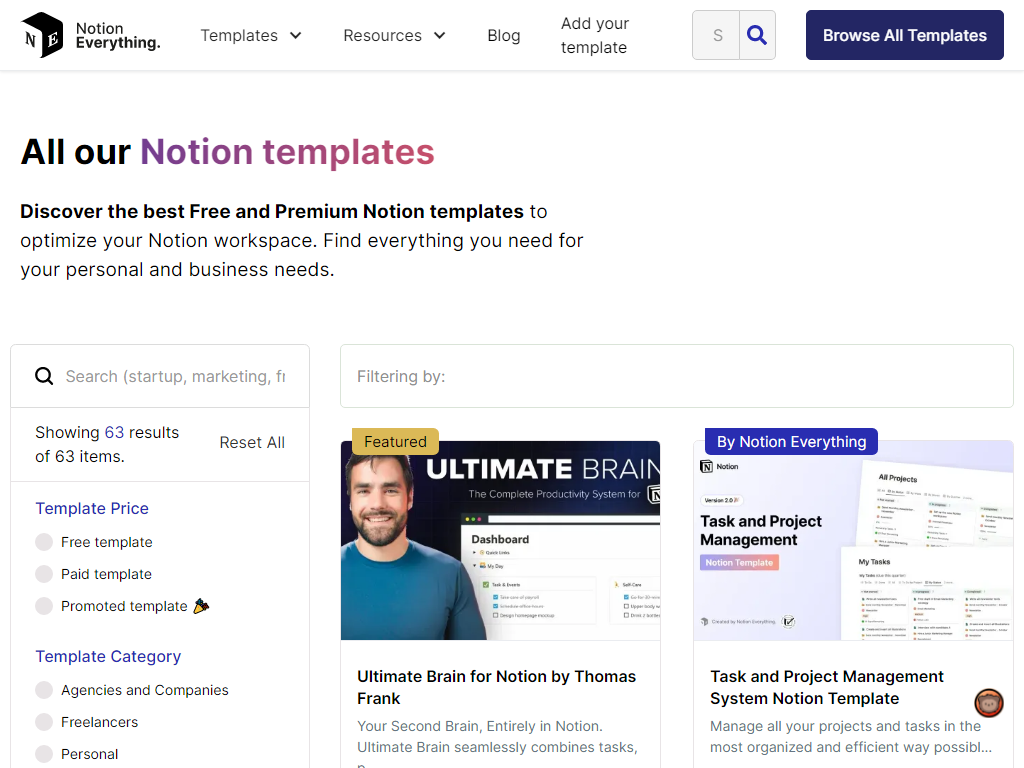
Task: Click the Task and Project Management thumbnail
Action: point(854,541)
